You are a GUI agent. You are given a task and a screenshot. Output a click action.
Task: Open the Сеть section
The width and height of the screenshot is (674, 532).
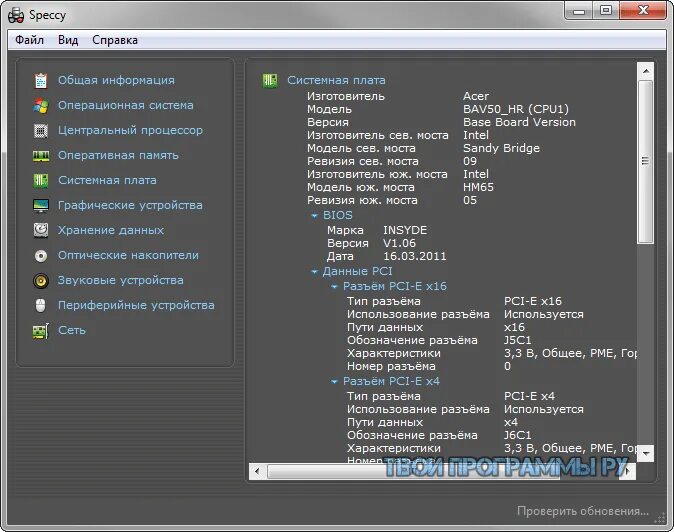coord(72,330)
